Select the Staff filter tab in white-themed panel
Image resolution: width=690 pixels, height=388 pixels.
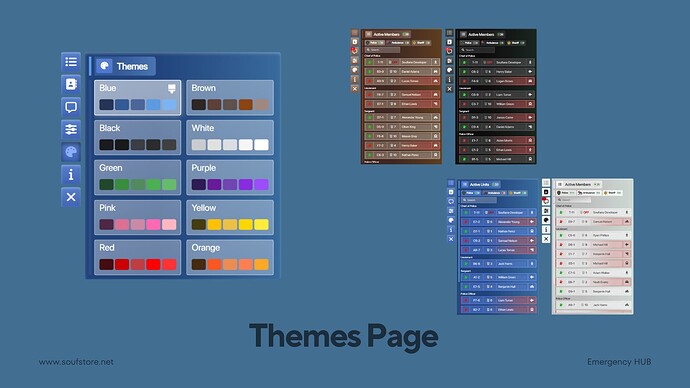tap(613, 193)
